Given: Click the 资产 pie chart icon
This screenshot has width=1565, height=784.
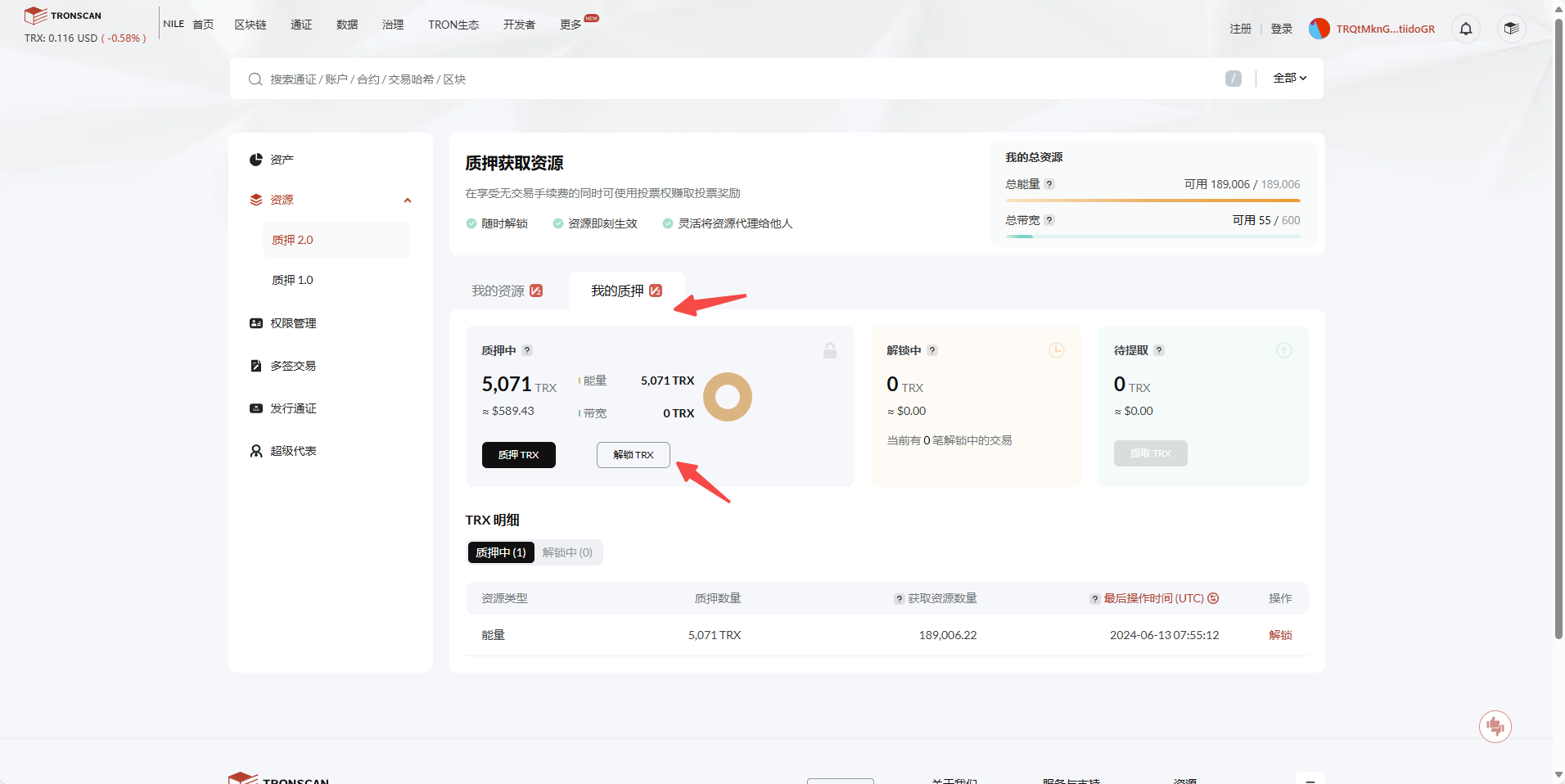Looking at the screenshot, I should coord(256,160).
